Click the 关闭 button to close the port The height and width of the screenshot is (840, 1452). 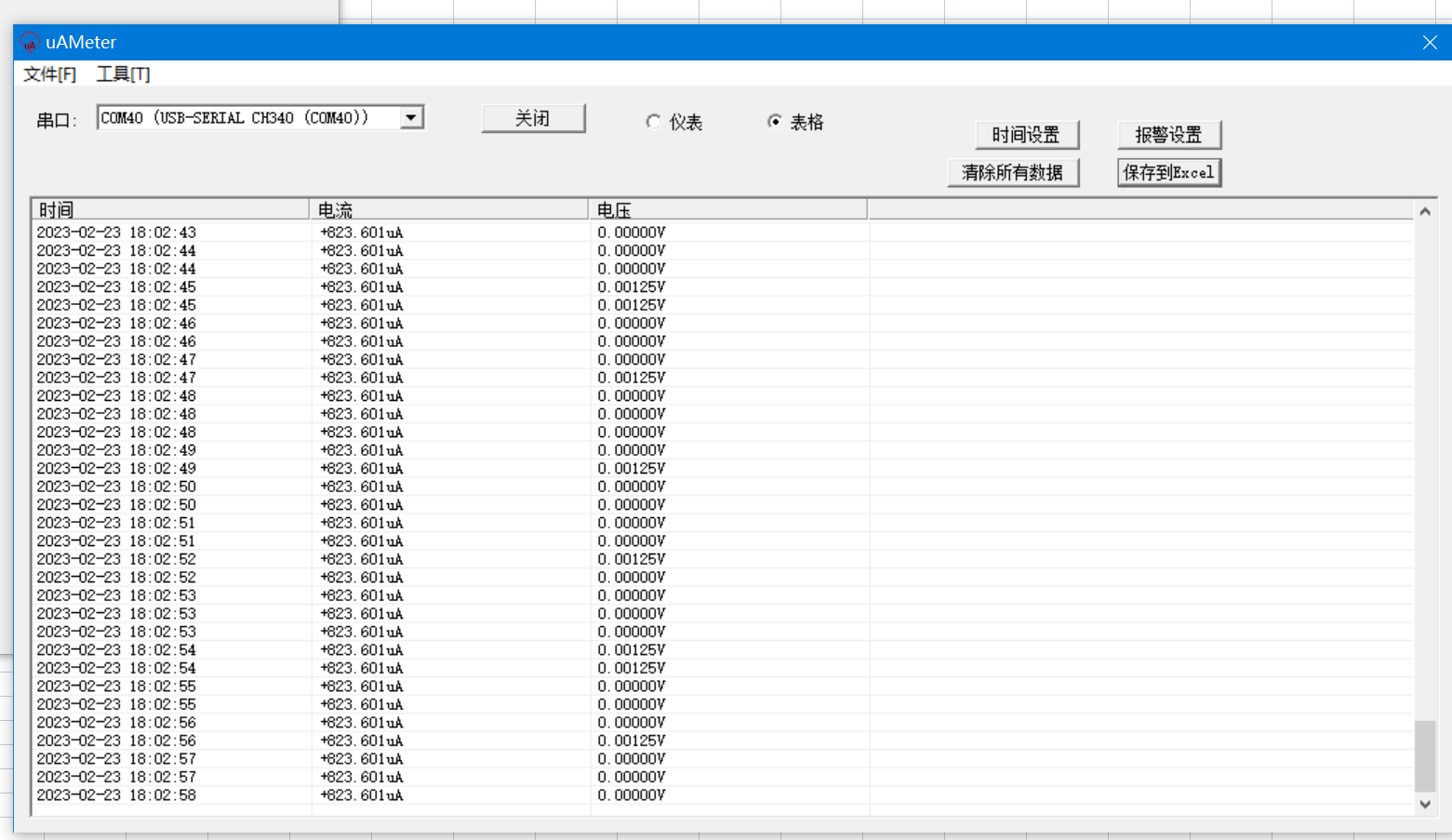pos(533,118)
